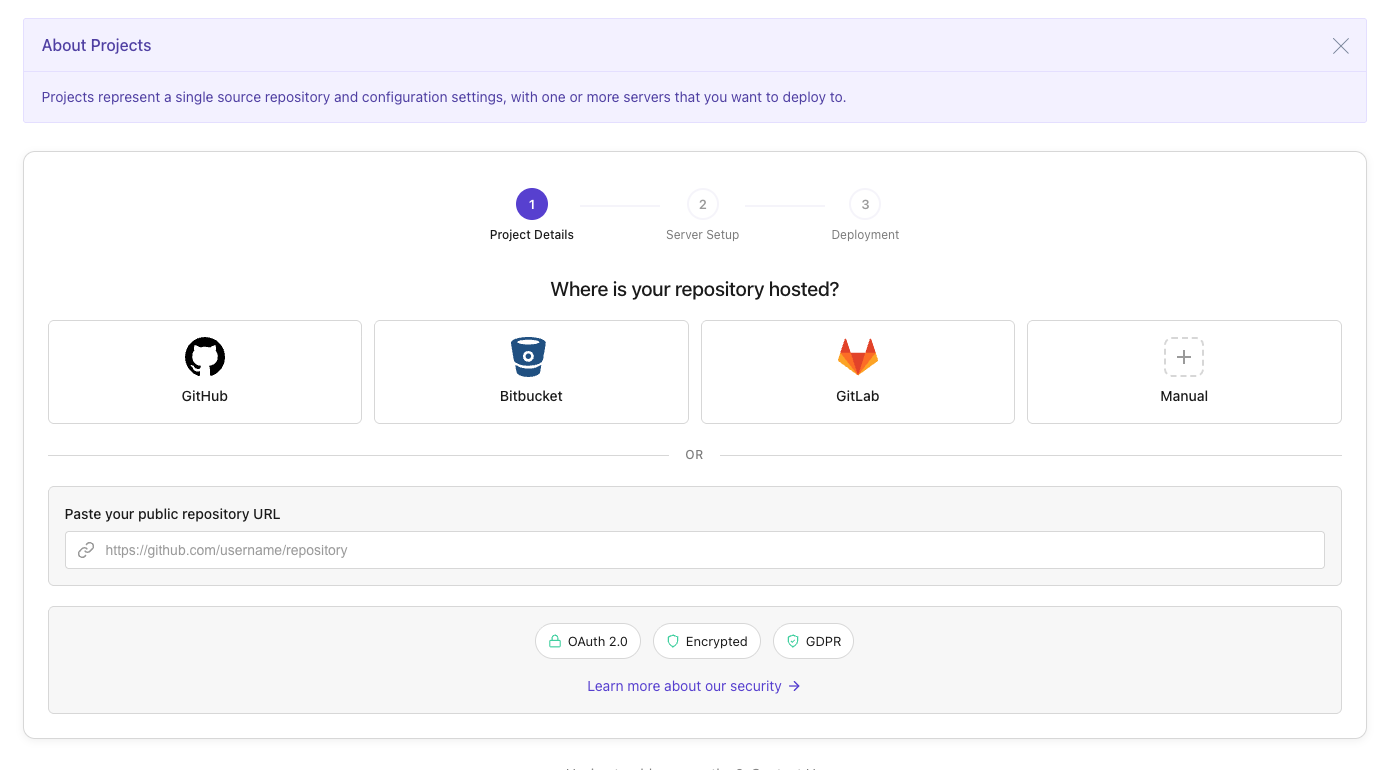Click the Server Setup step label
This screenshot has height=770, width=1400.
pos(703,235)
